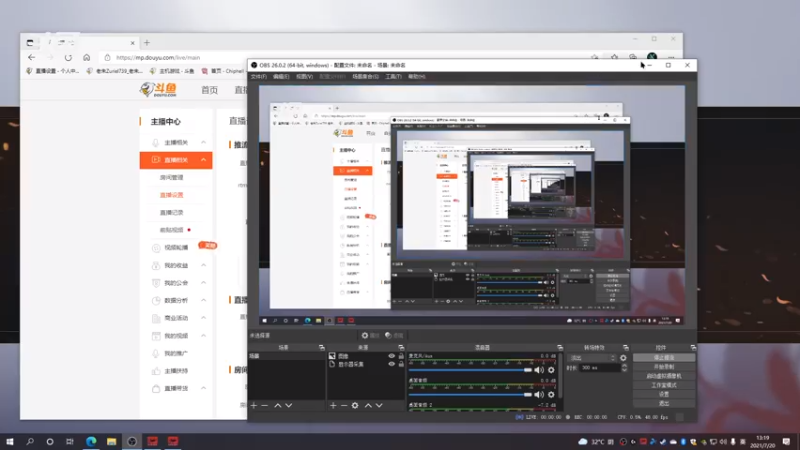Open settings gear for first 桌面音频 channel

click(551, 394)
